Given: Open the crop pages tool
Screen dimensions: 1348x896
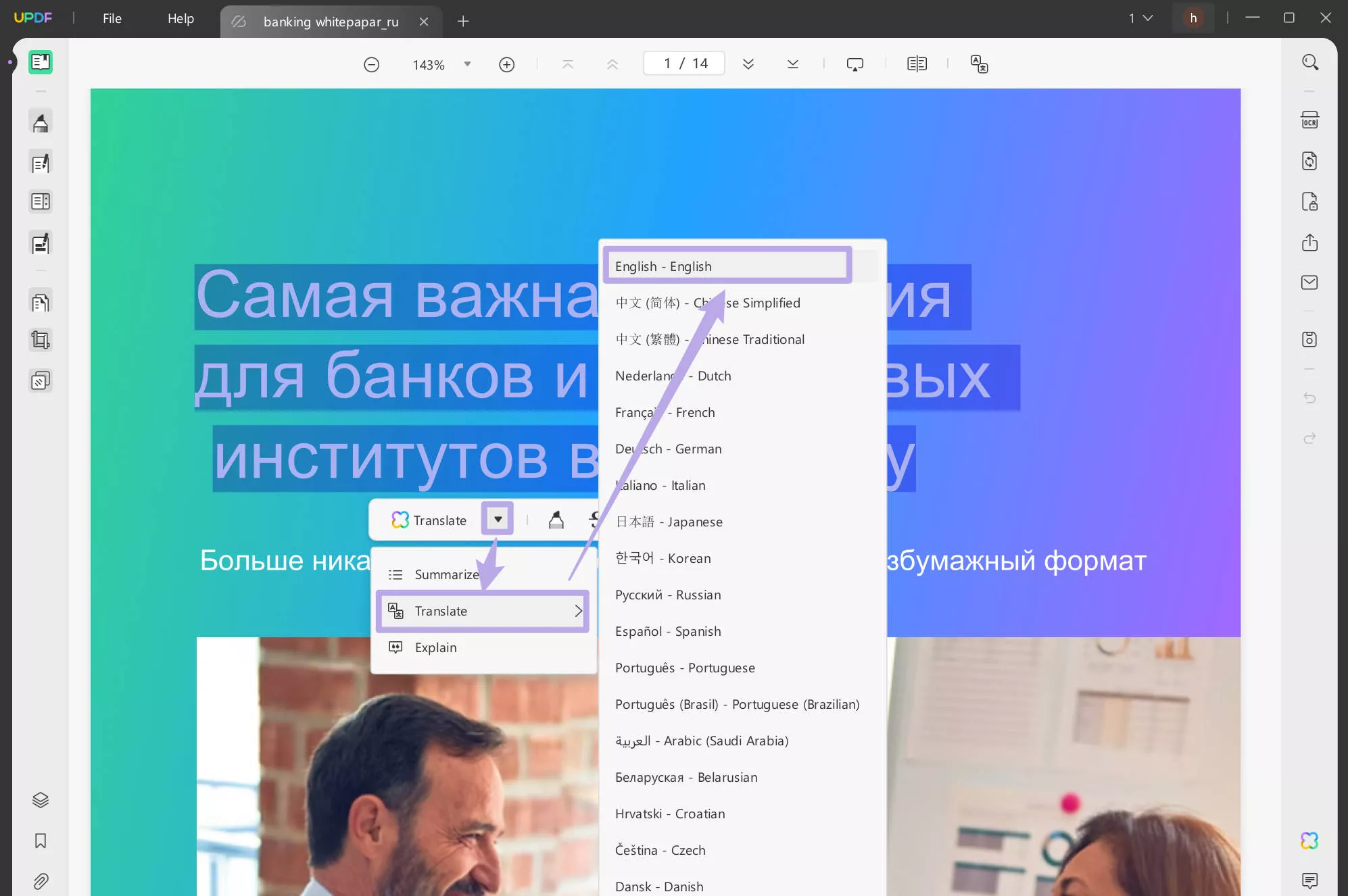Looking at the screenshot, I should [40, 339].
